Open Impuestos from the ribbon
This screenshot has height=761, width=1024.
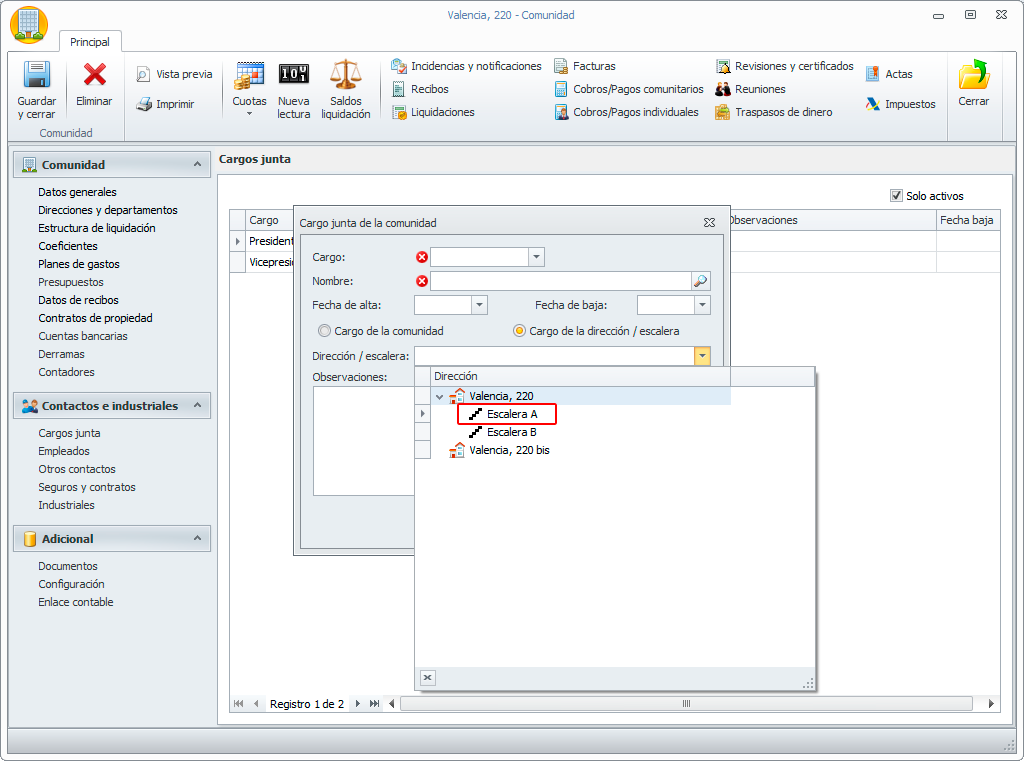click(x=901, y=104)
